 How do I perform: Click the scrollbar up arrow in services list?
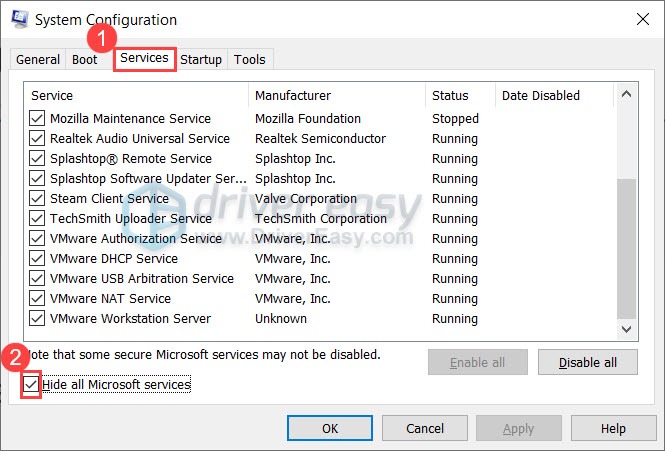tap(627, 94)
